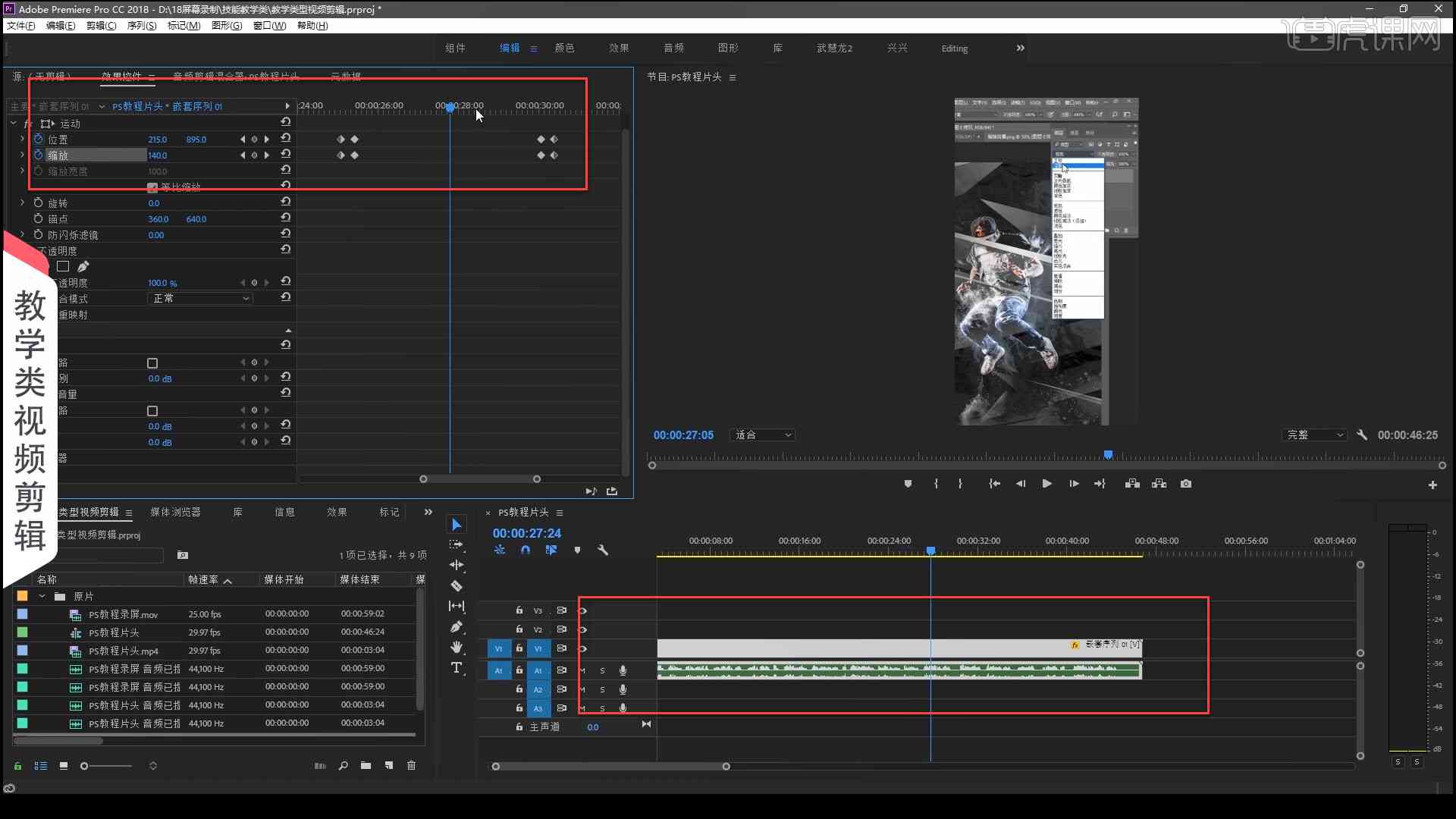1456x819 pixels.
Task: Open the 序列(S) menu
Action: click(142, 26)
